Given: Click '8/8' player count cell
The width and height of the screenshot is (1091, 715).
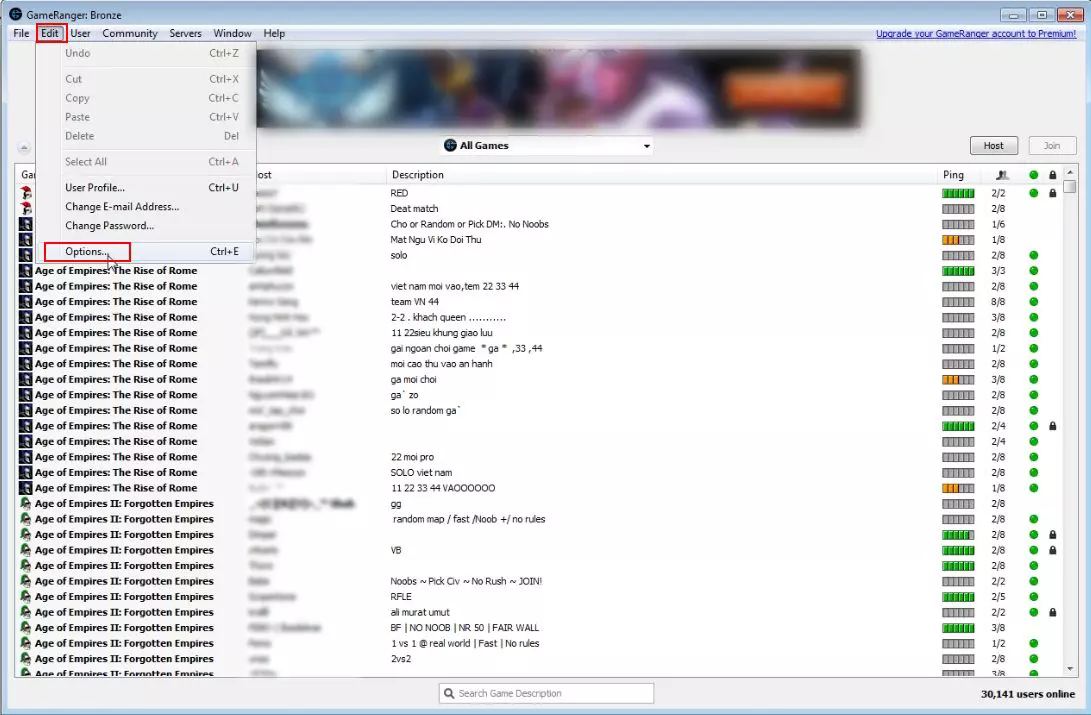Looking at the screenshot, I should click(x=998, y=301).
